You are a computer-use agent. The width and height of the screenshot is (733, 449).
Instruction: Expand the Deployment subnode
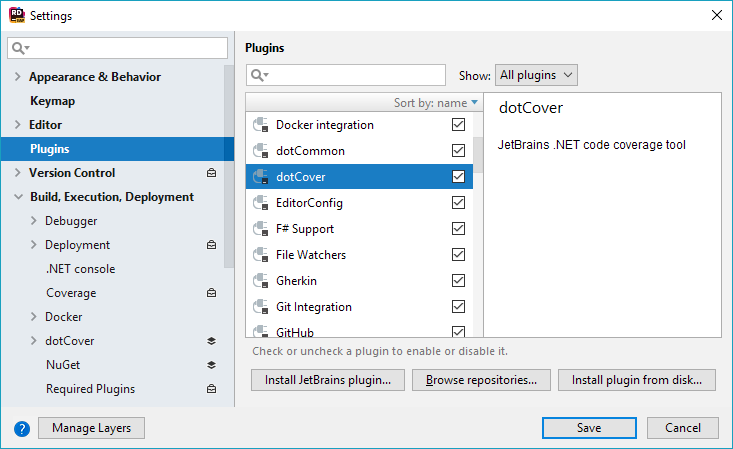(33, 245)
